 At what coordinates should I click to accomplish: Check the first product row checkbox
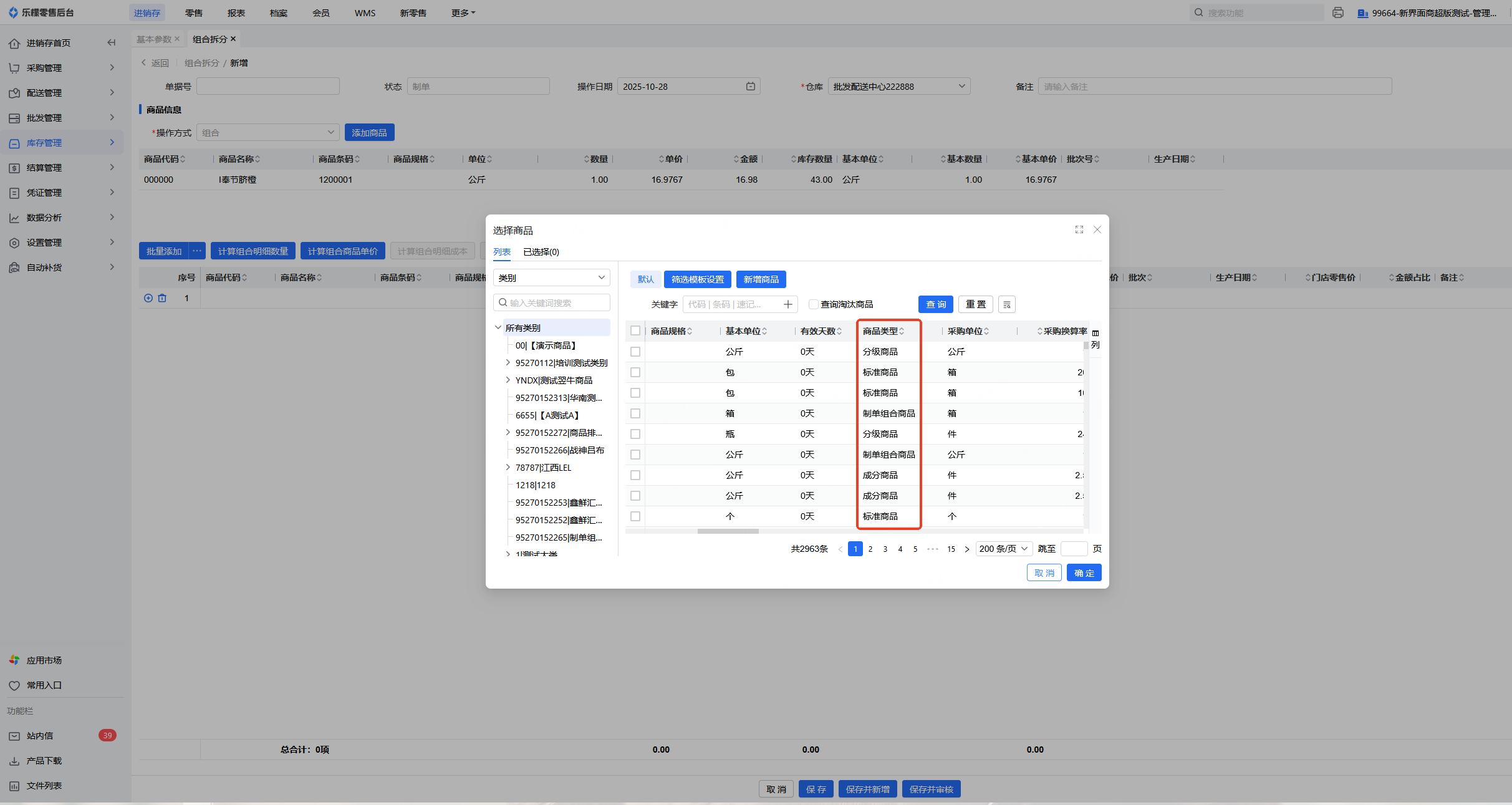635,352
